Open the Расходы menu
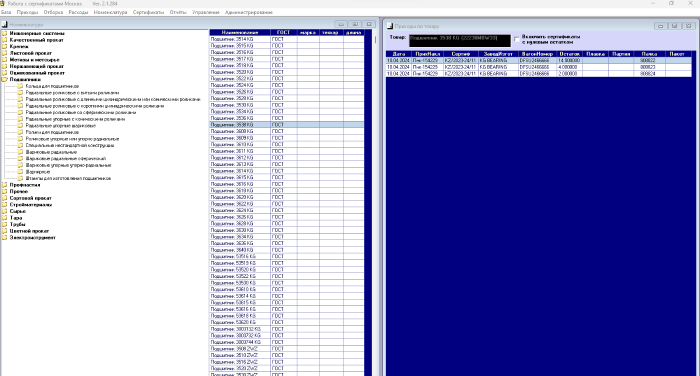The image size is (700, 376). coord(78,12)
